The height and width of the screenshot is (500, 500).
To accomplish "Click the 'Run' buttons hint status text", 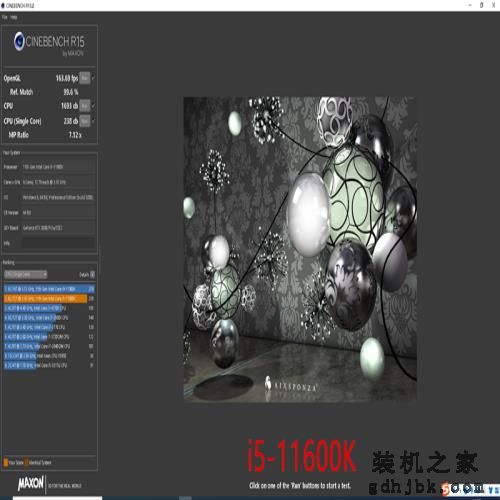I will [x=300, y=485].
